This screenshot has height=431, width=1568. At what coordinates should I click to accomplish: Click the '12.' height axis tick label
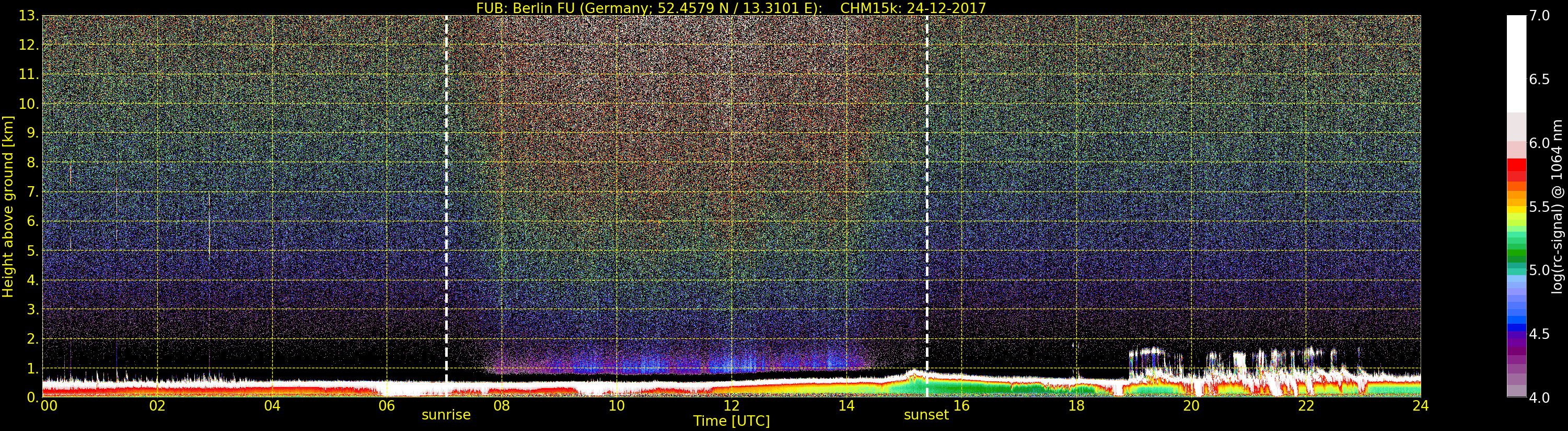(29, 45)
